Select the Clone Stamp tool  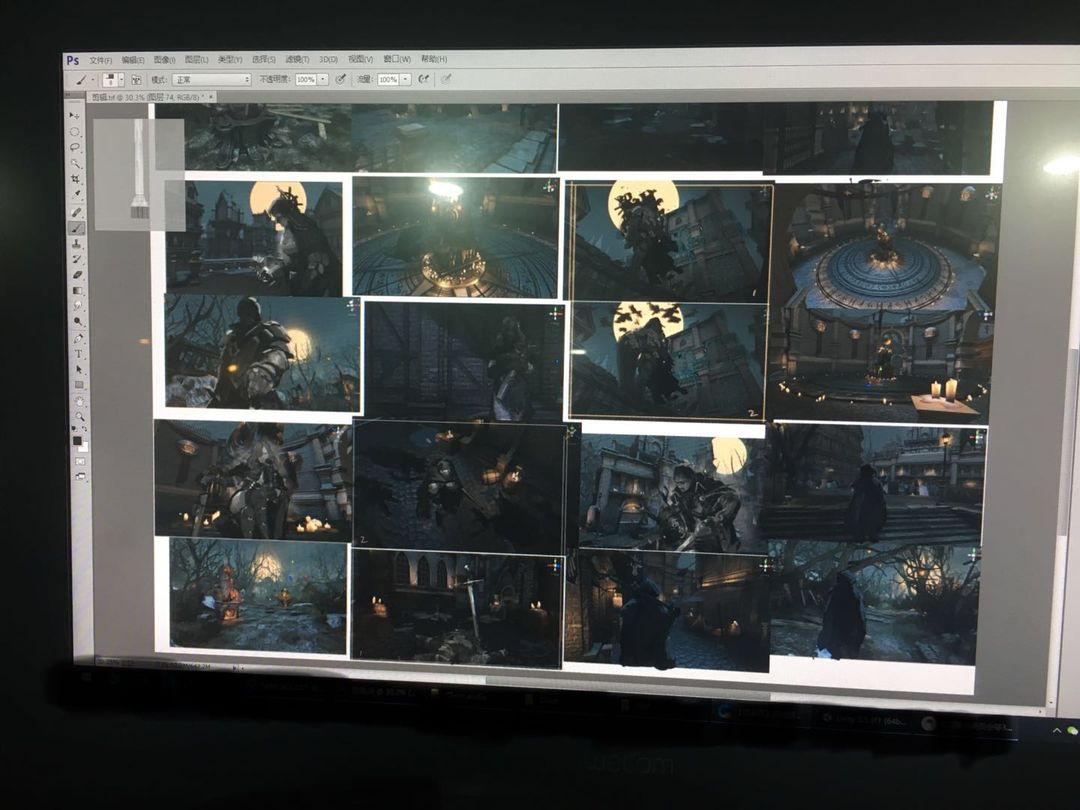click(76, 243)
